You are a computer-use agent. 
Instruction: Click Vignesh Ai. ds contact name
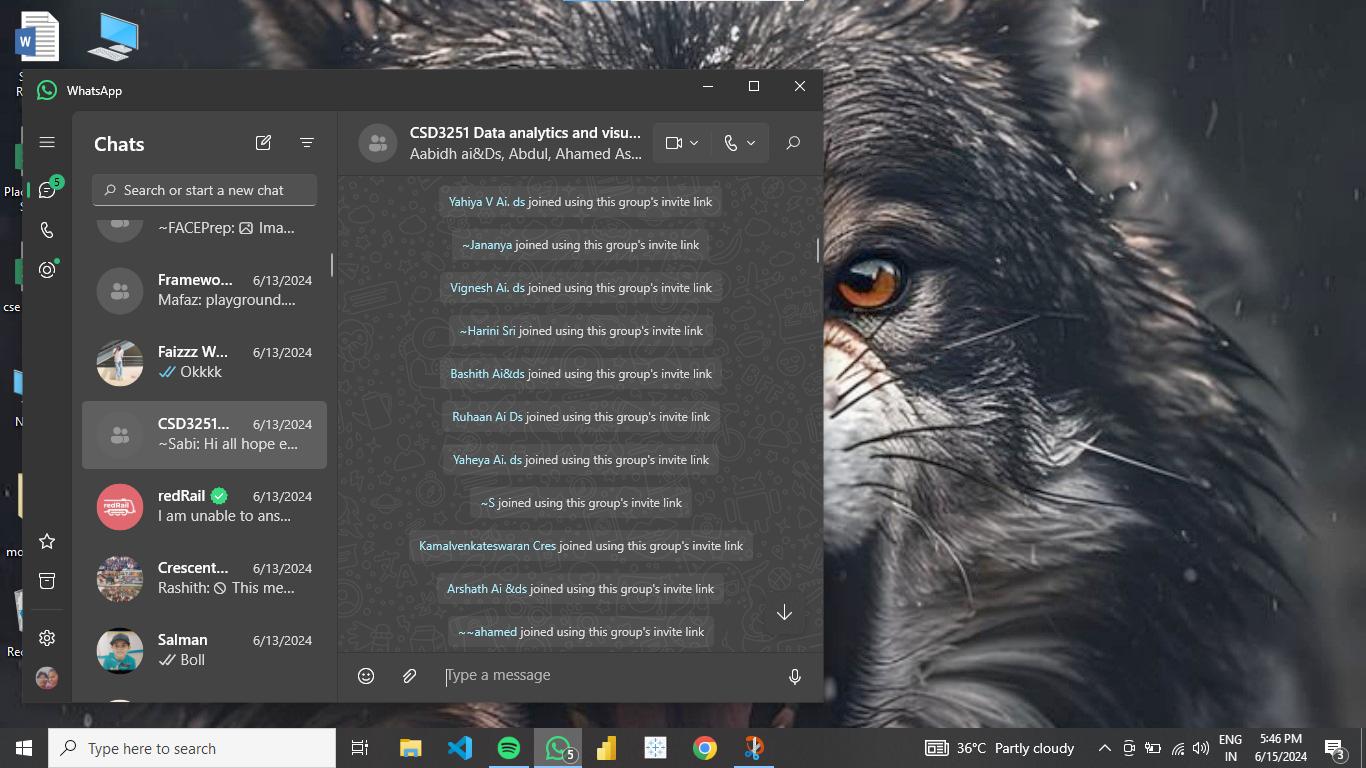click(x=487, y=288)
